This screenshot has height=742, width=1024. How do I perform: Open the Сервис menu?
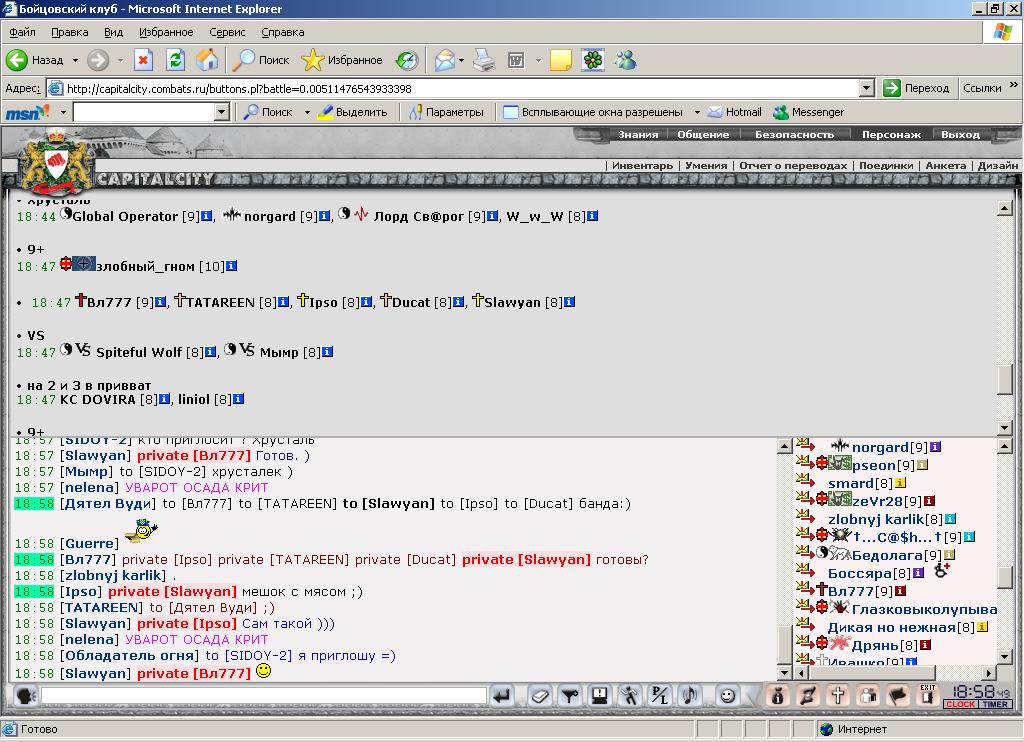pos(227,32)
